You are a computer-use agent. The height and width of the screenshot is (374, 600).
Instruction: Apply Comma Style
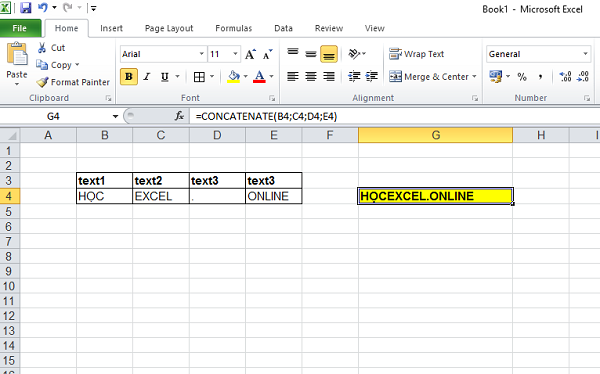(x=540, y=77)
